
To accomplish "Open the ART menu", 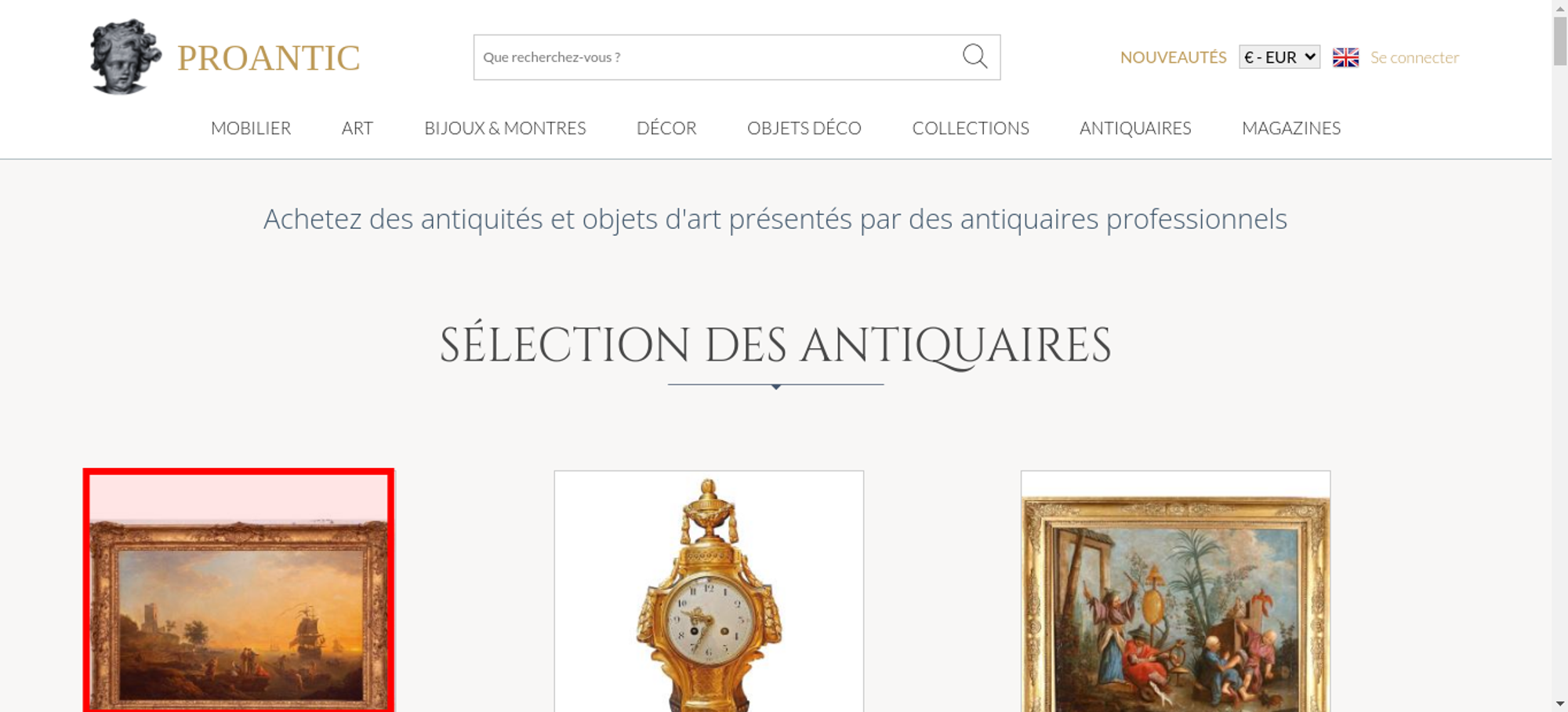I will [358, 128].
